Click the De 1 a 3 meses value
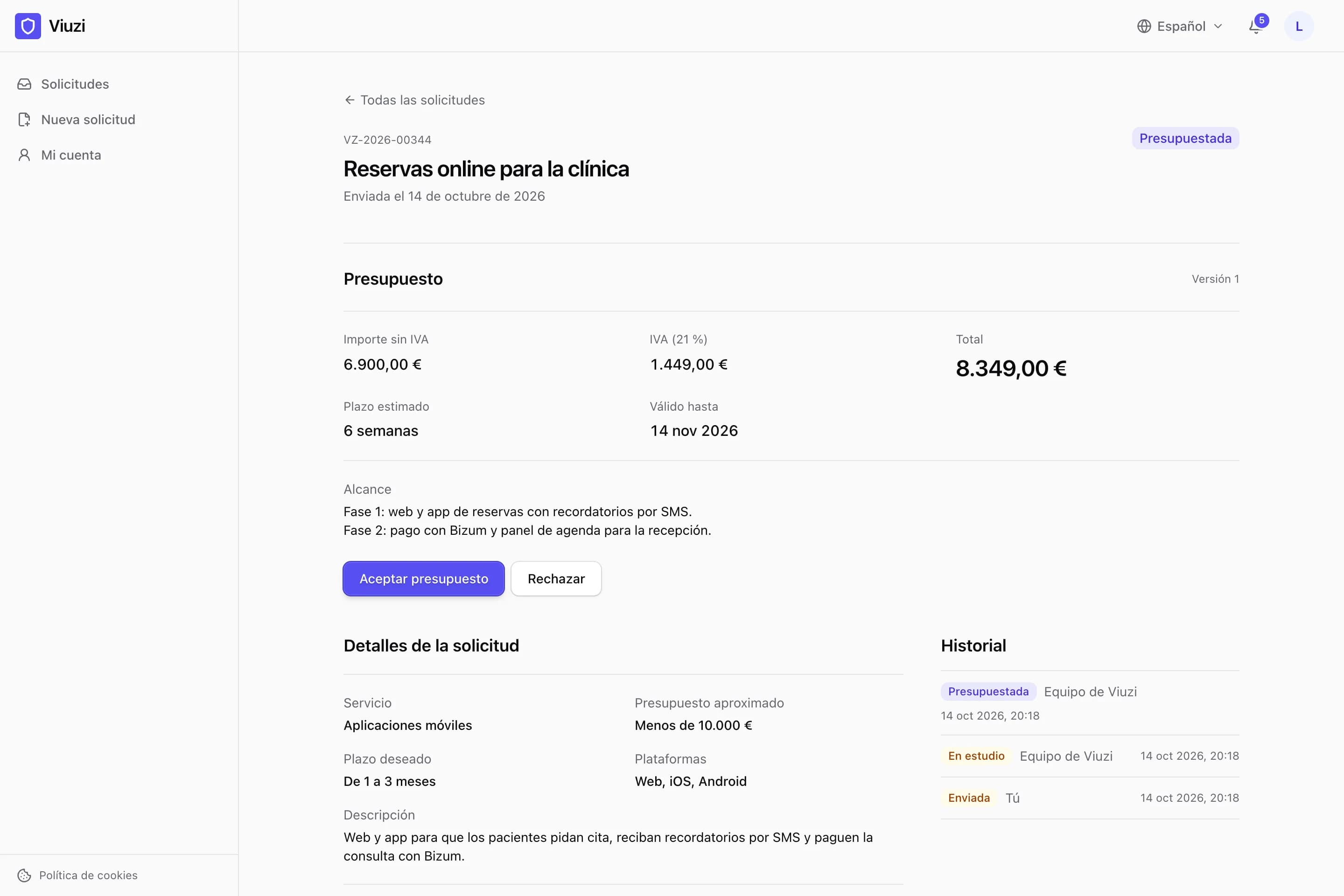 [x=389, y=781]
